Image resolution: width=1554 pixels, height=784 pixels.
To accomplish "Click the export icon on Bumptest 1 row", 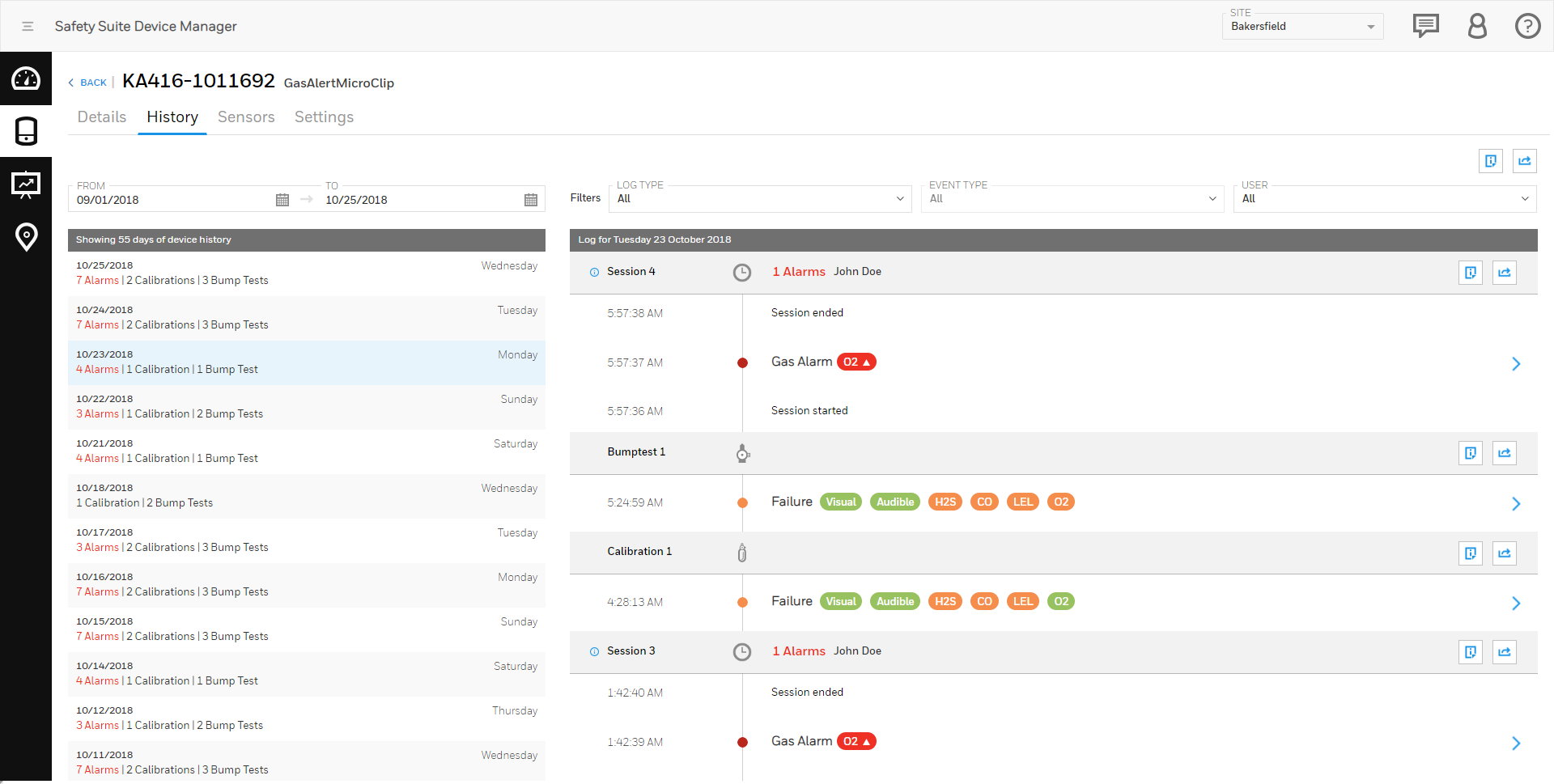I will pos(1470,453).
